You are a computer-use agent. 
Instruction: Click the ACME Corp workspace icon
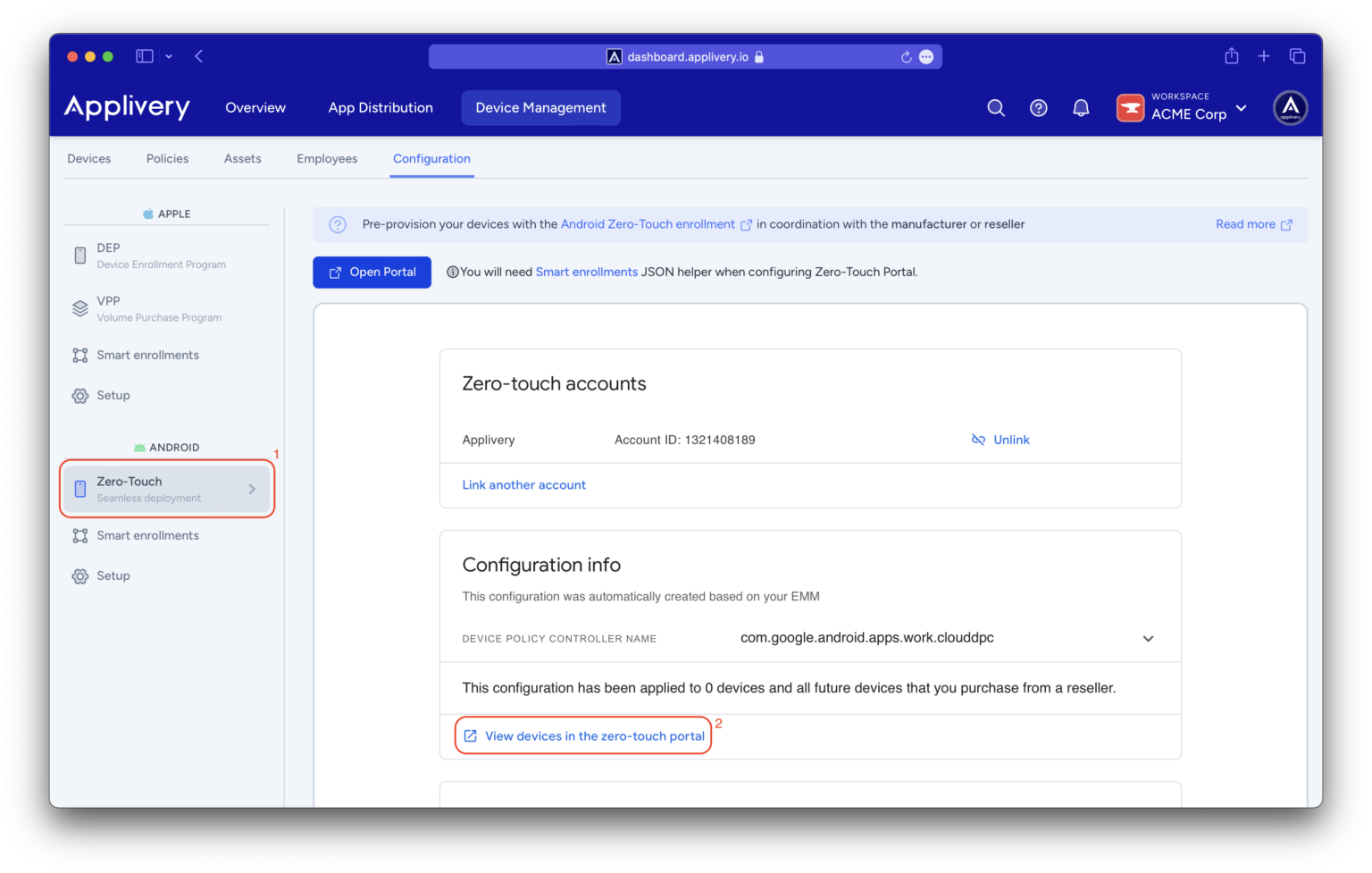[x=1130, y=107]
